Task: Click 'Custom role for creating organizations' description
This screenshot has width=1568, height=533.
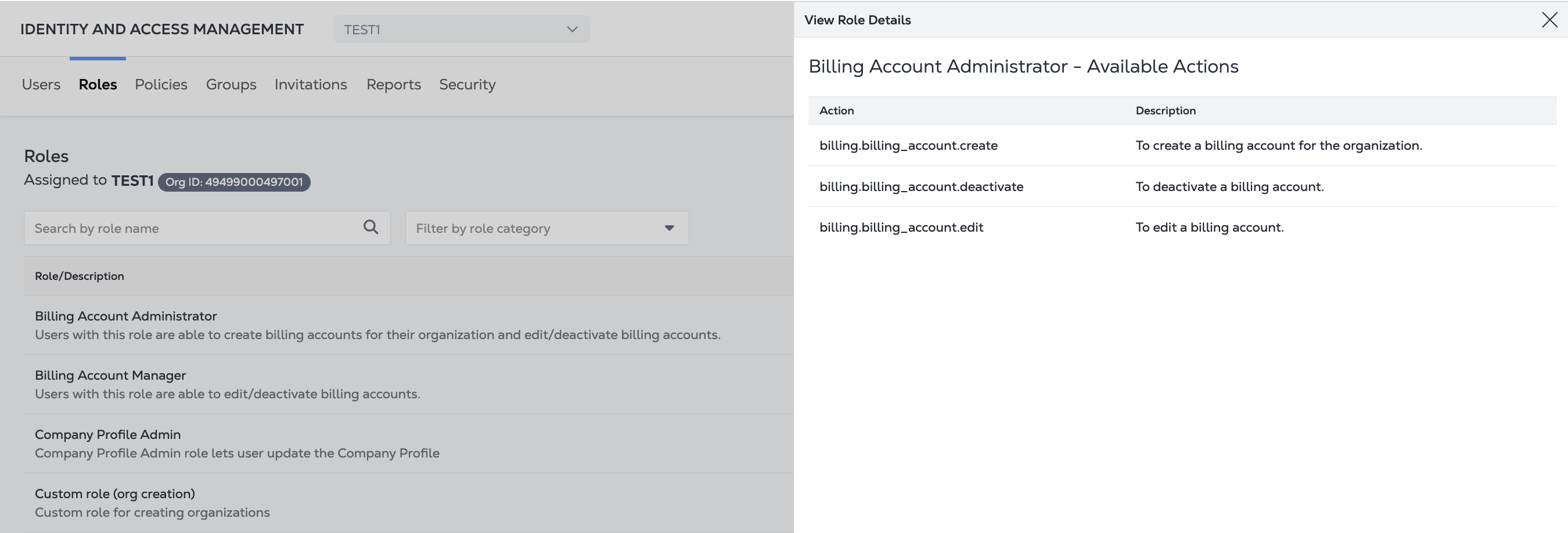Action: coord(152,513)
